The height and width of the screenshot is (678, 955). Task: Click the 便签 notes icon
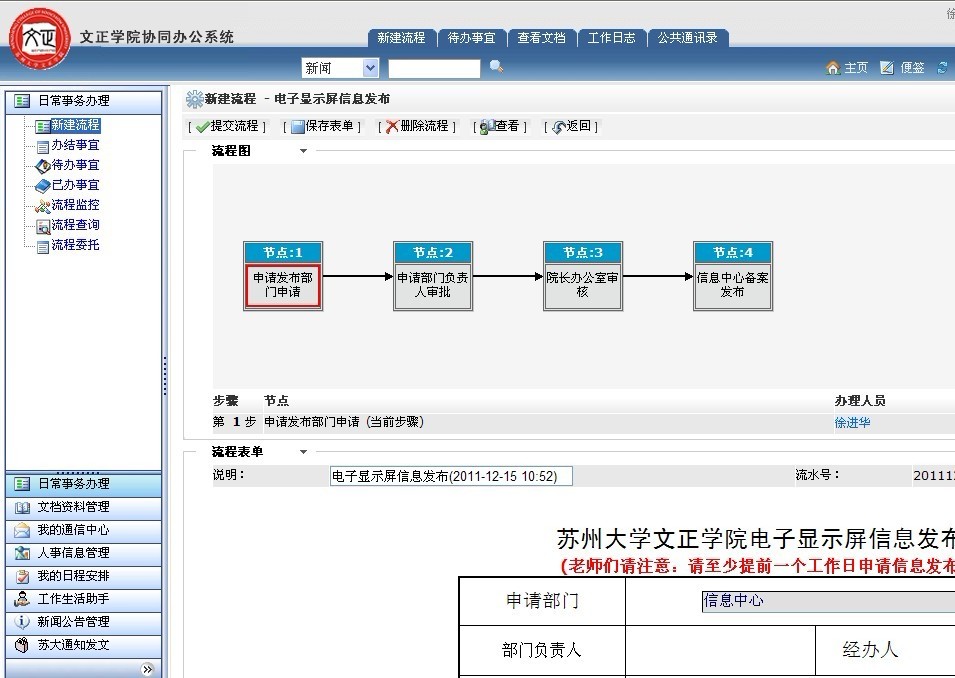pyautogui.click(x=886, y=68)
